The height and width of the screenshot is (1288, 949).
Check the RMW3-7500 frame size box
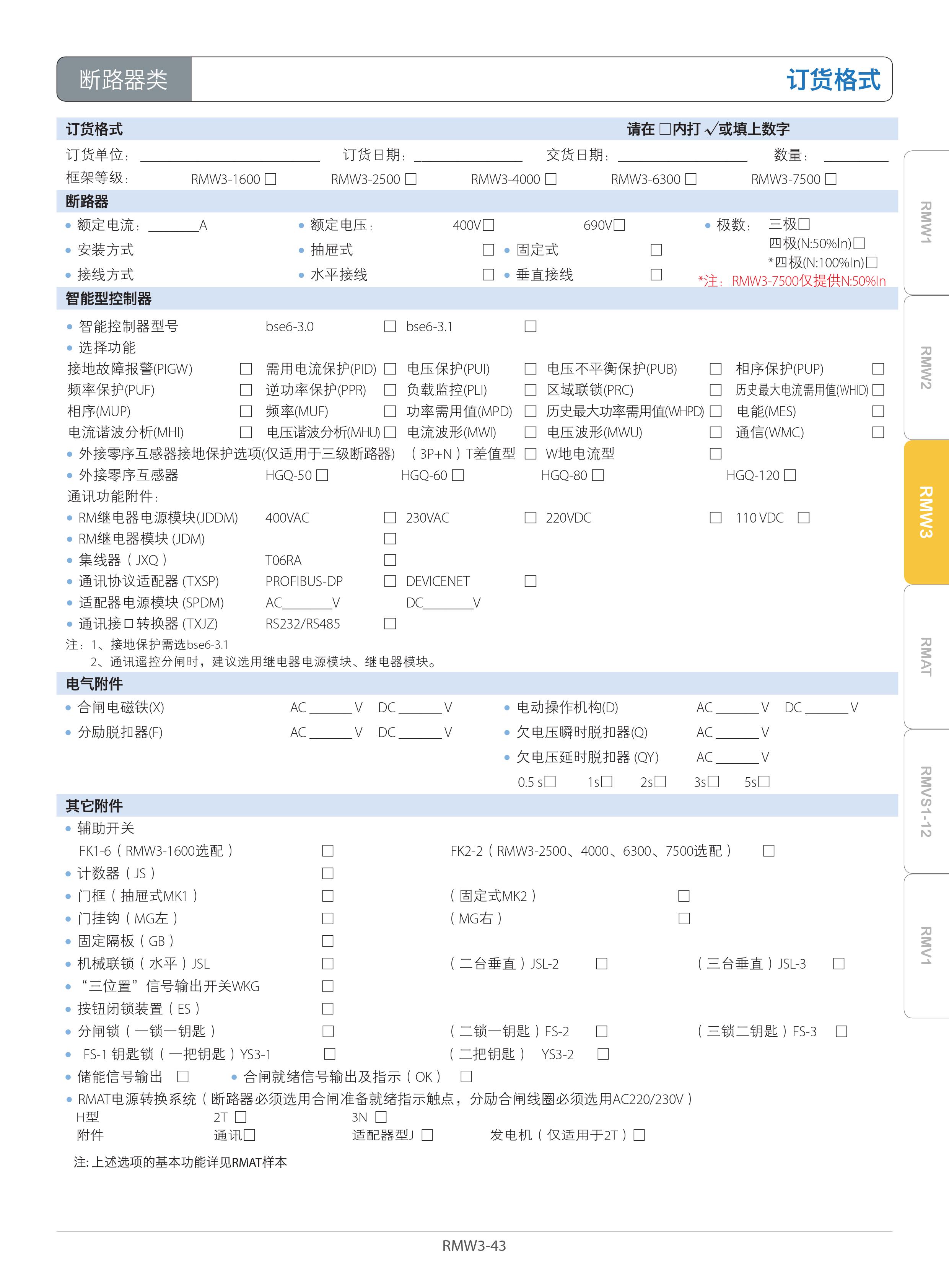point(831,179)
